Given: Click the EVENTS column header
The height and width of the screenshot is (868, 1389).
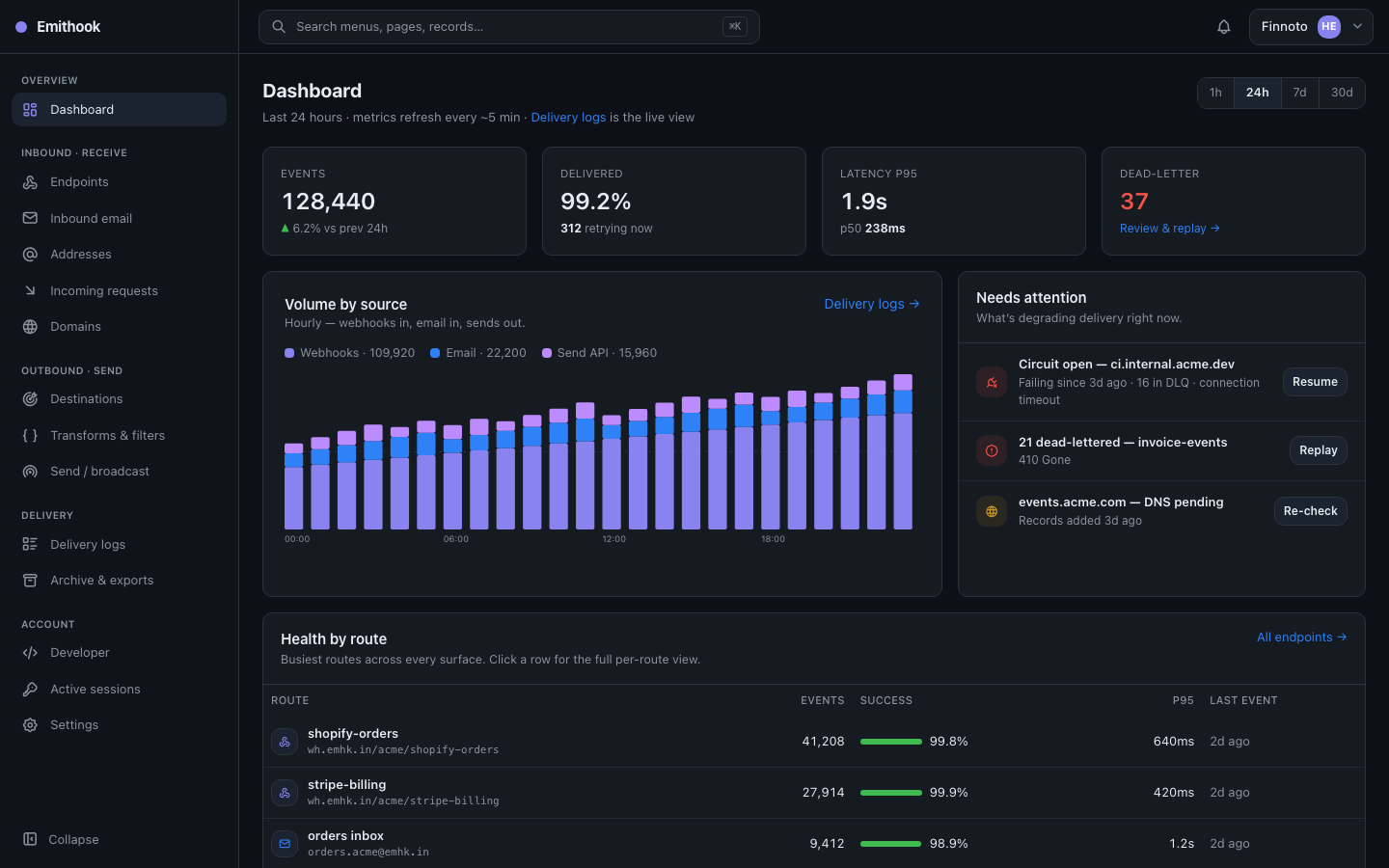Looking at the screenshot, I should 822,701.
